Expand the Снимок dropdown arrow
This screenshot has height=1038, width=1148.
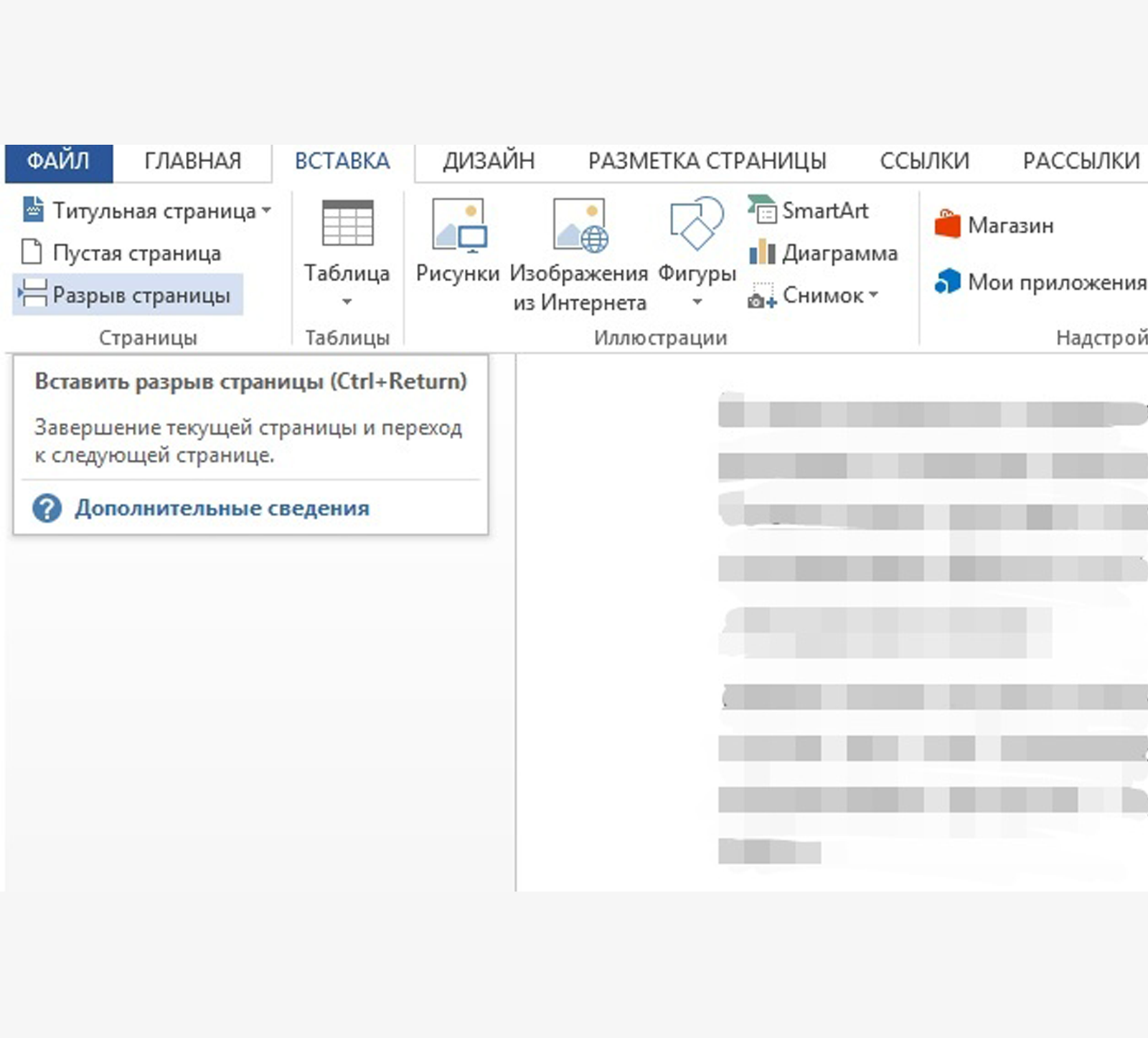[x=873, y=295]
